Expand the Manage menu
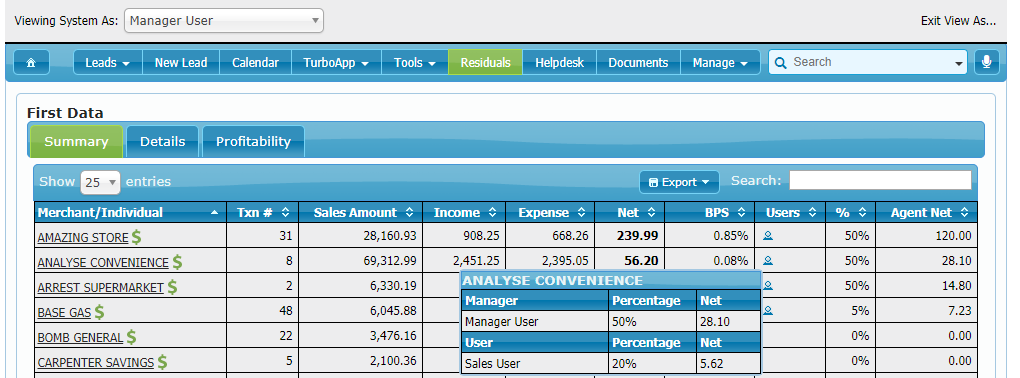The width and height of the screenshot is (1020, 378). coord(720,62)
